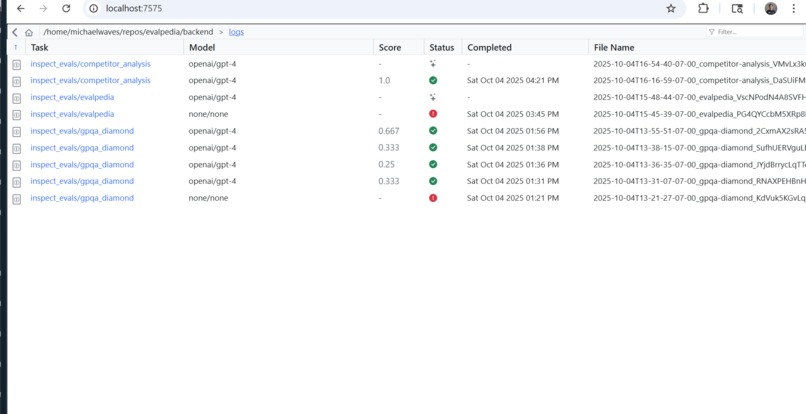Image resolution: width=806 pixels, height=414 pixels.
Task: Click the file icon of the 01:21 PM row
Action: (x=16, y=199)
